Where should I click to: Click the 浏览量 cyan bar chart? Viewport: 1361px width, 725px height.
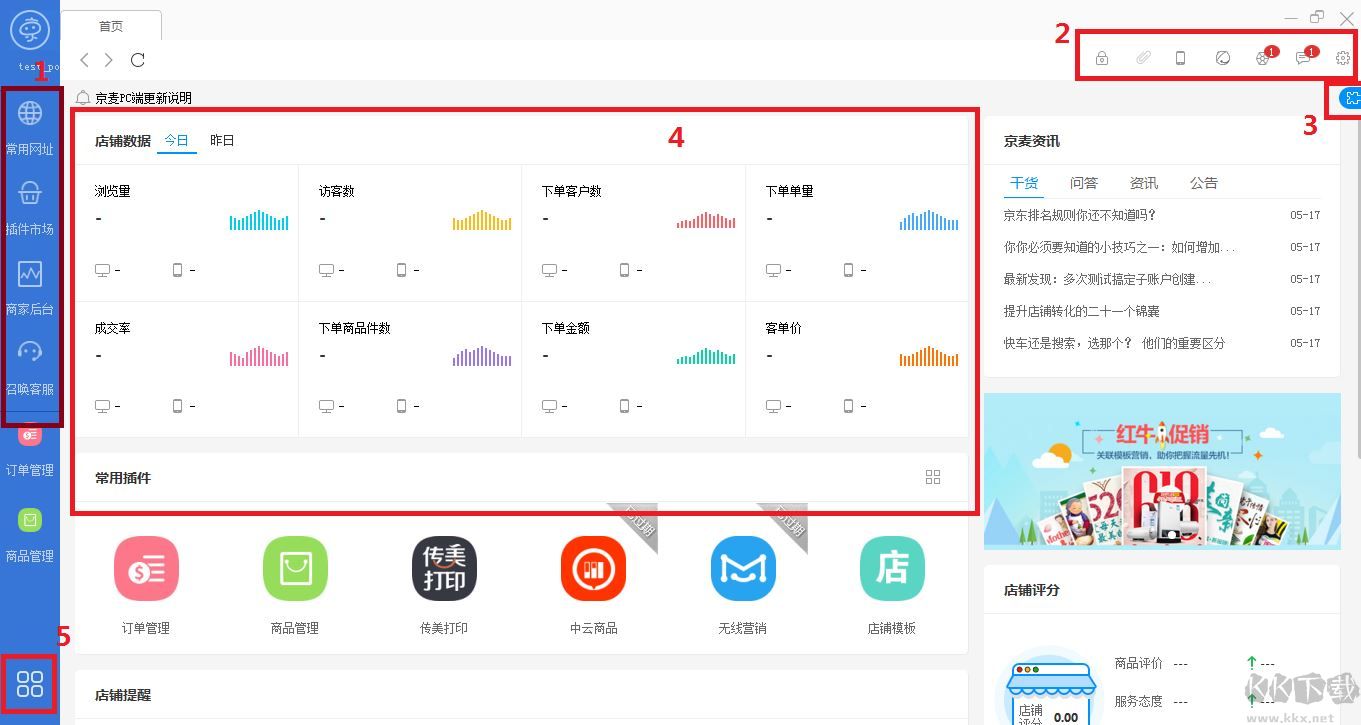click(x=259, y=220)
